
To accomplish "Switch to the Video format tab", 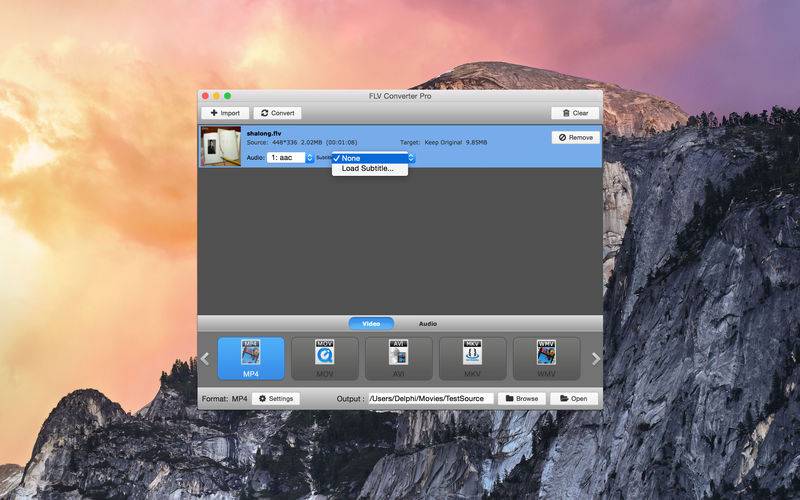I will pyautogui.click(x=371, y=323).
